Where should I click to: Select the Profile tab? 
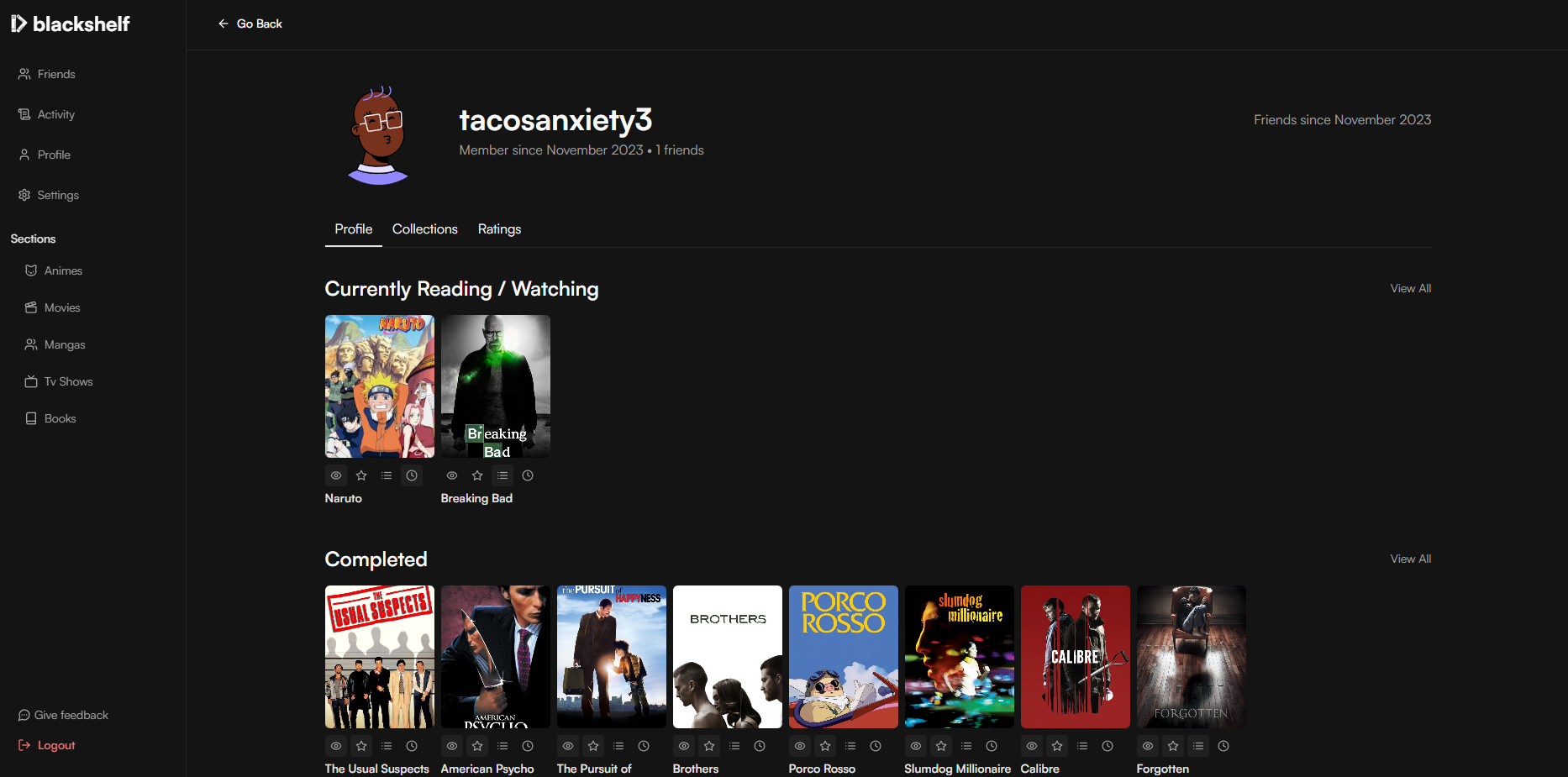354,229
